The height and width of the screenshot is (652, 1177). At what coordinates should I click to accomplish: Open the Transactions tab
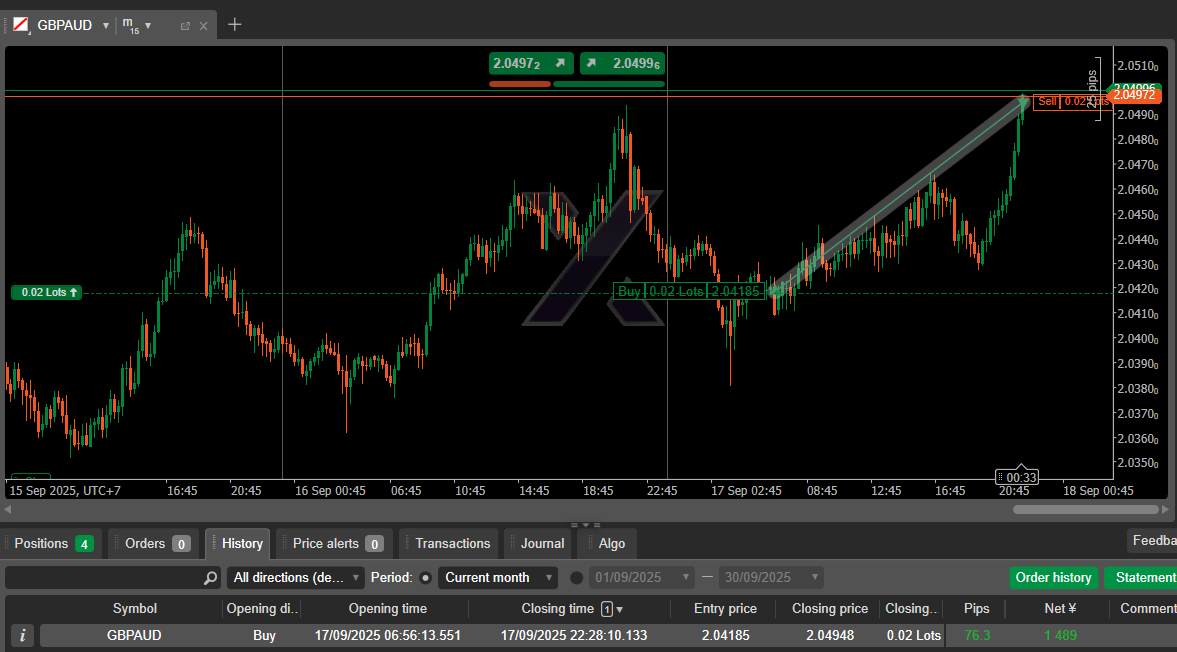tap(452, 544)
